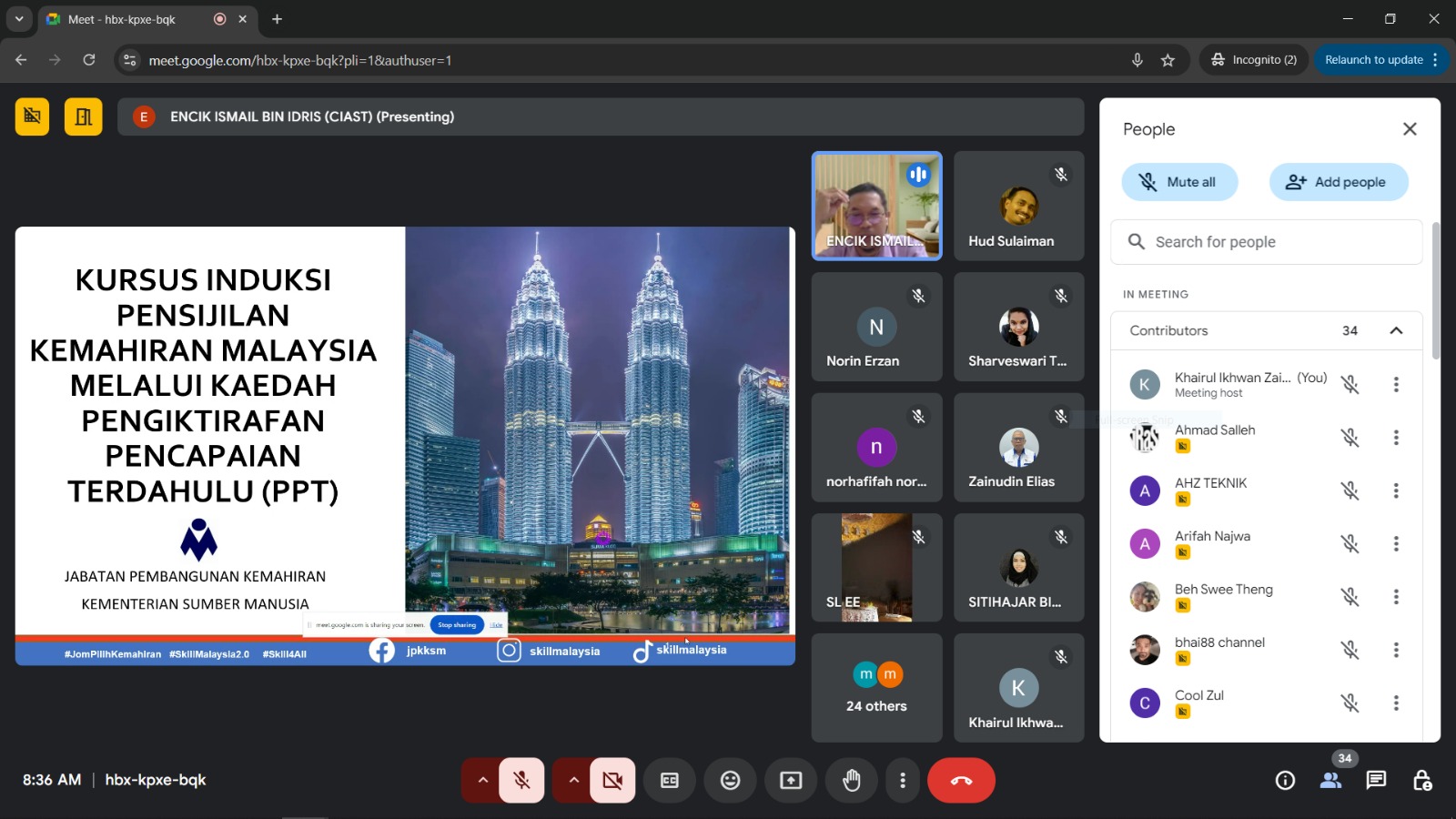Screen dimensions: 1456x819
Task: Toggle the microphone mute button
Action: click(521, 781)
